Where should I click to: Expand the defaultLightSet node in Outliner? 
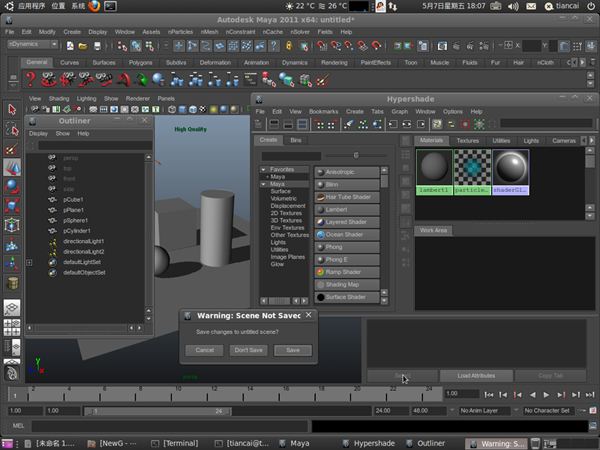pyautogui.click(x=29, y=262)
